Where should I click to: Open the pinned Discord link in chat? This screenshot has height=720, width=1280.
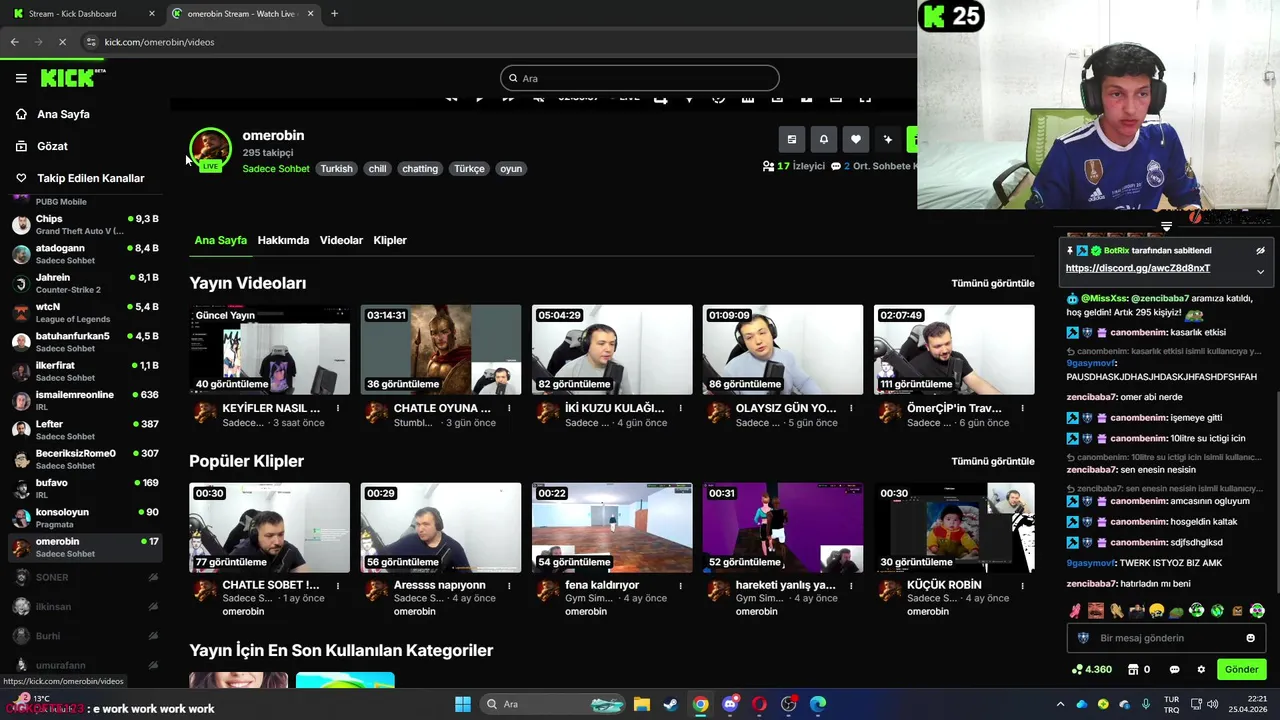(x=1138, y=268)
